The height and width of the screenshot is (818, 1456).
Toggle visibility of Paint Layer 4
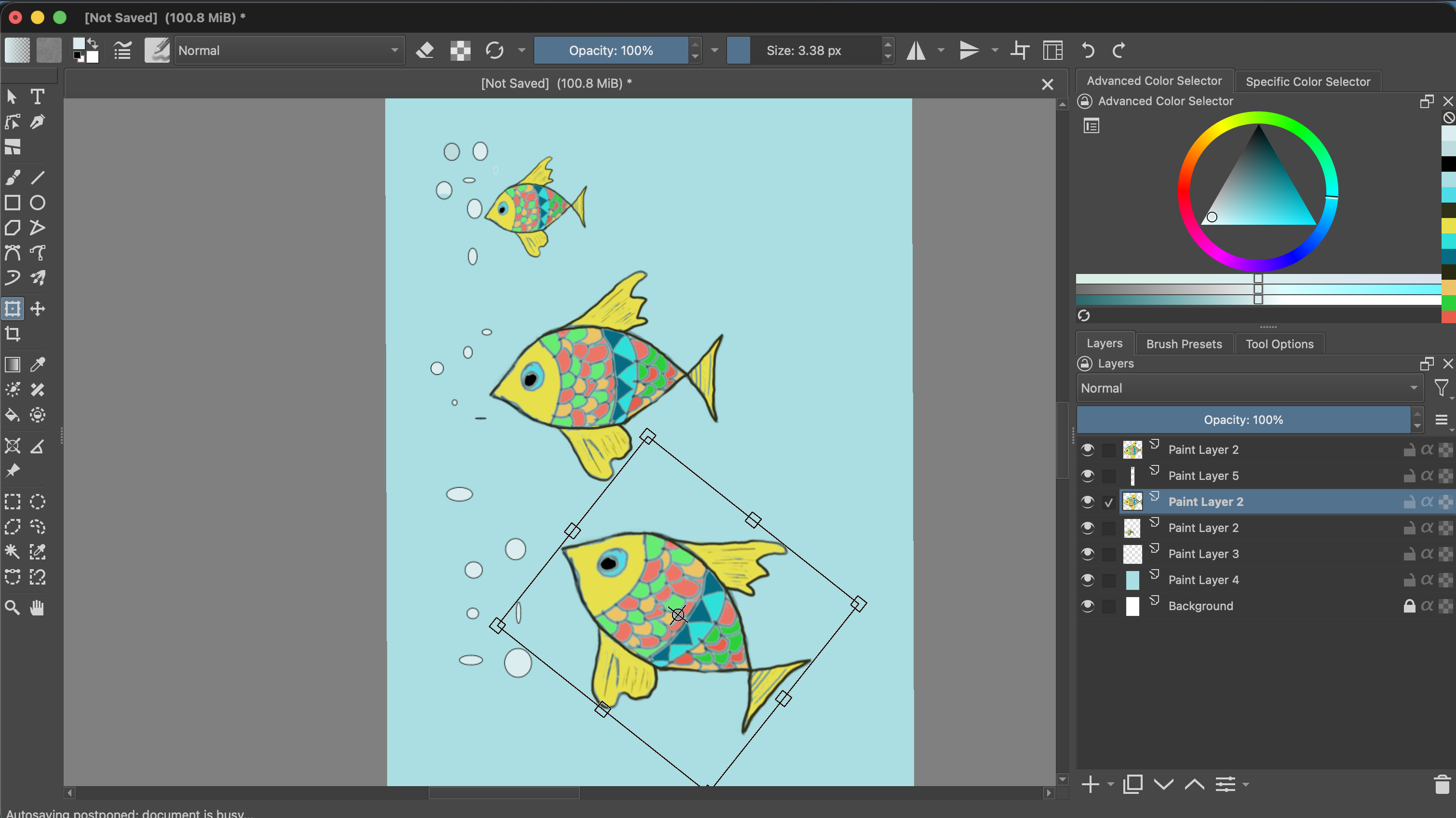tap(1087, 580)
